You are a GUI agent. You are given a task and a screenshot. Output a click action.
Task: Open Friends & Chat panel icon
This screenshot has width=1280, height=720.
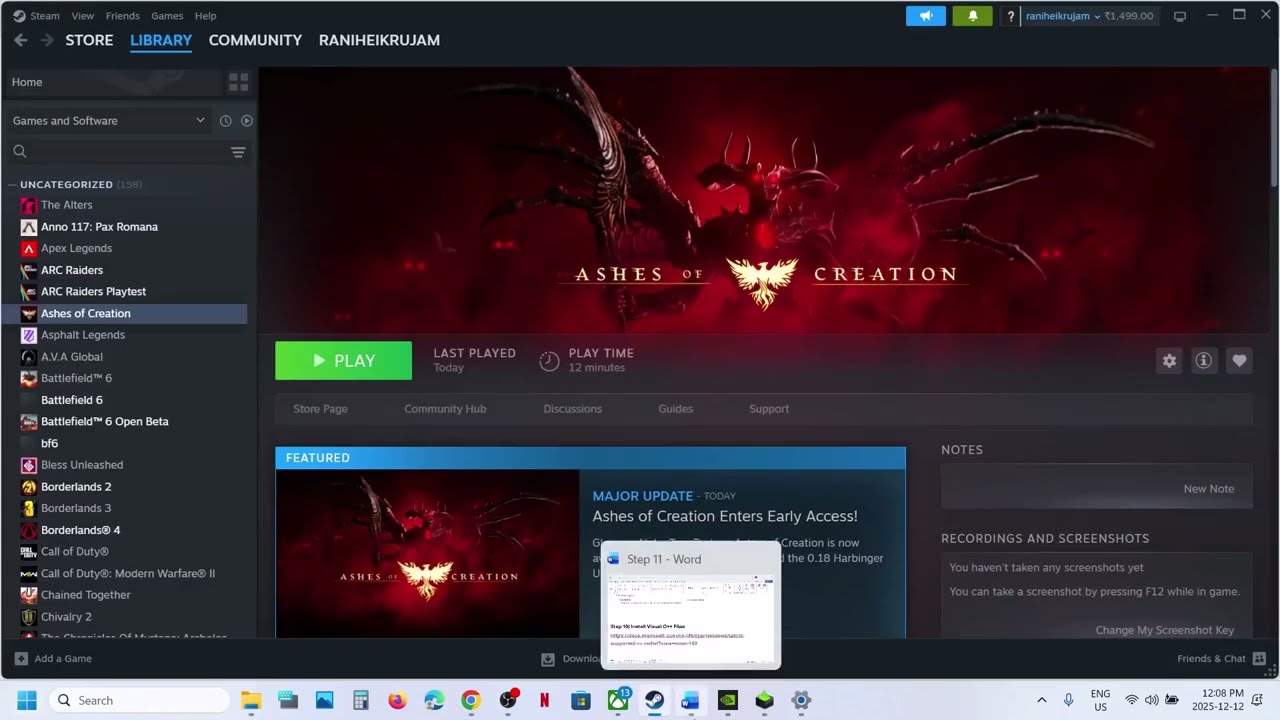[1259, 658]
